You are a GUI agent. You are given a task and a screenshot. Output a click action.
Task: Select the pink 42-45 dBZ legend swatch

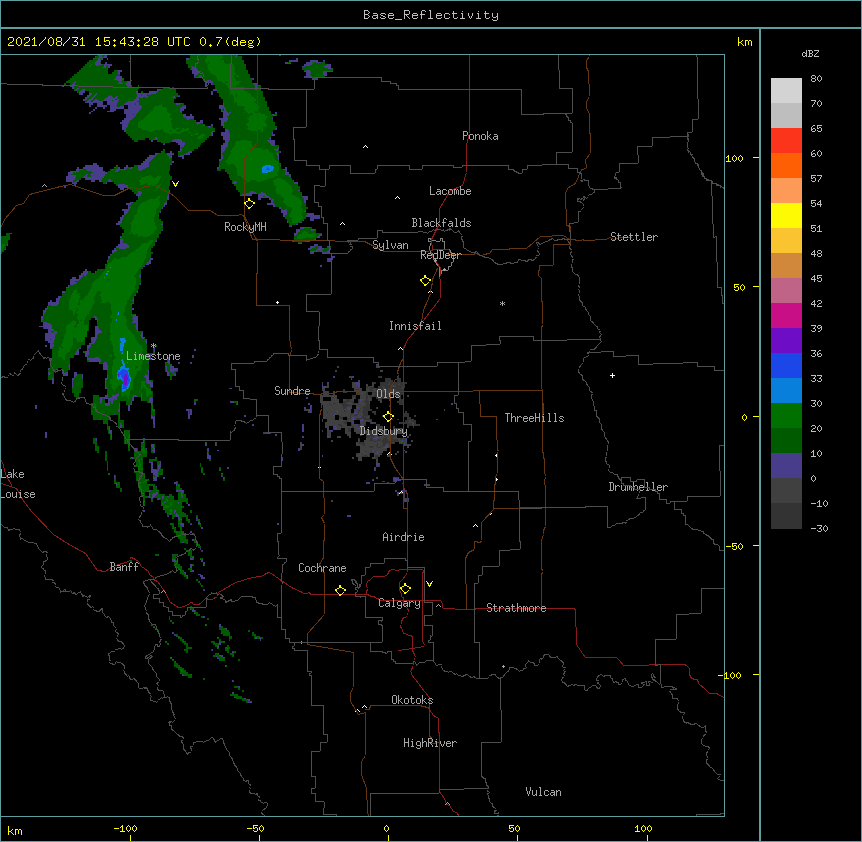tap(786, 290)
